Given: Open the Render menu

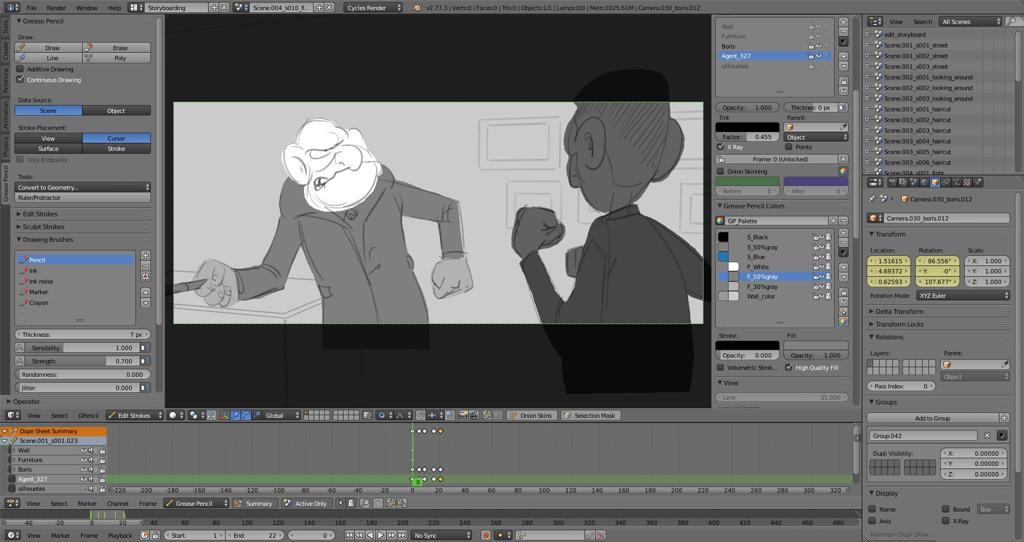Looking at the screenshot, I should tap(58, 7).
